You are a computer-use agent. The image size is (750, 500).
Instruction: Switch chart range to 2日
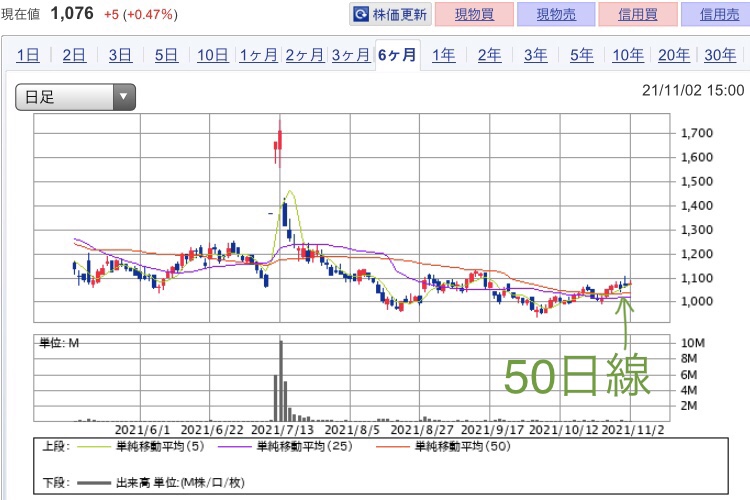(x=74, y=55)
